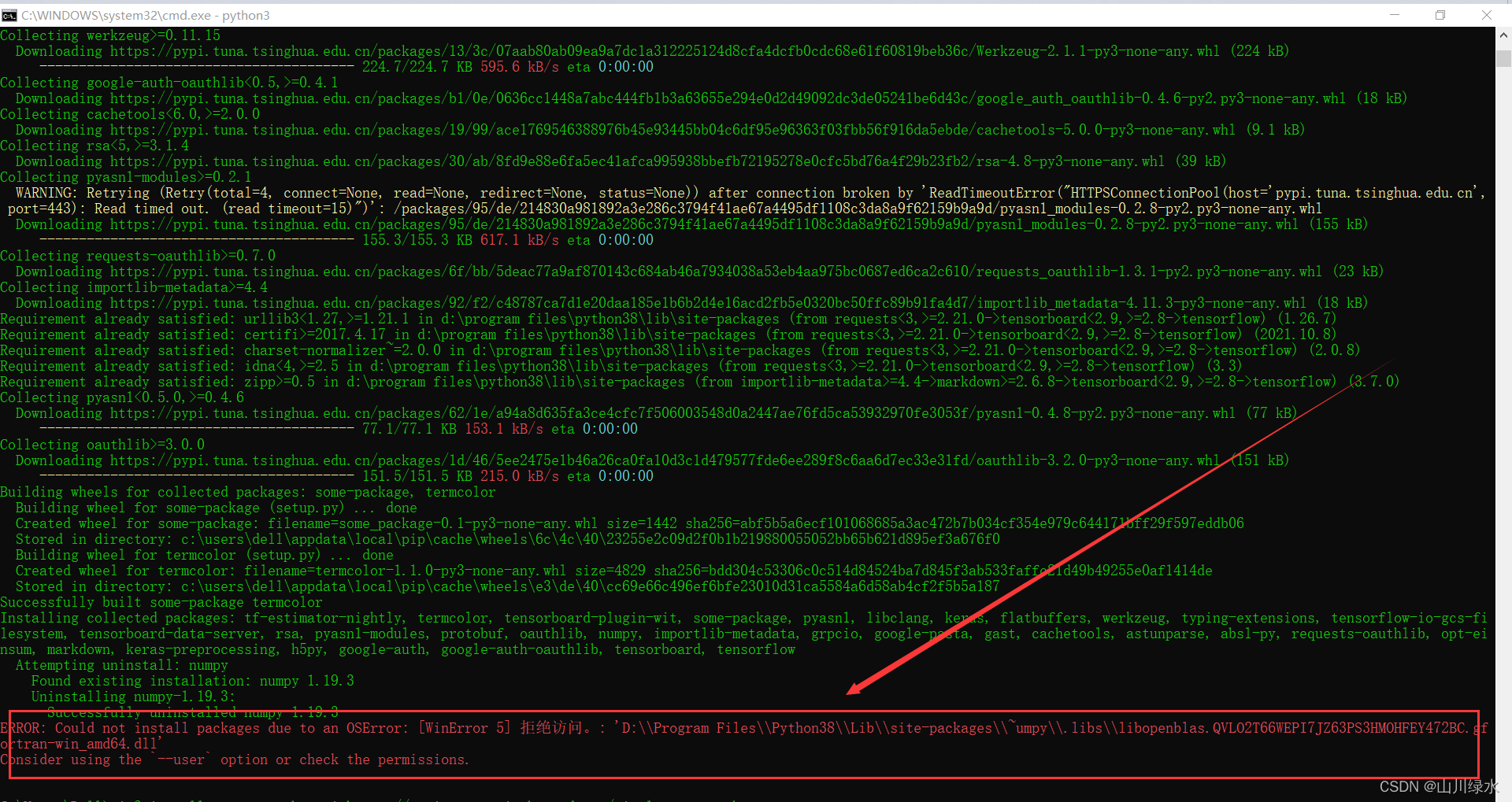Click 'Created wheel for some-package' line
Image resolution: width=1512 pixels, height=802 pixels.
[x=630, y=523]
